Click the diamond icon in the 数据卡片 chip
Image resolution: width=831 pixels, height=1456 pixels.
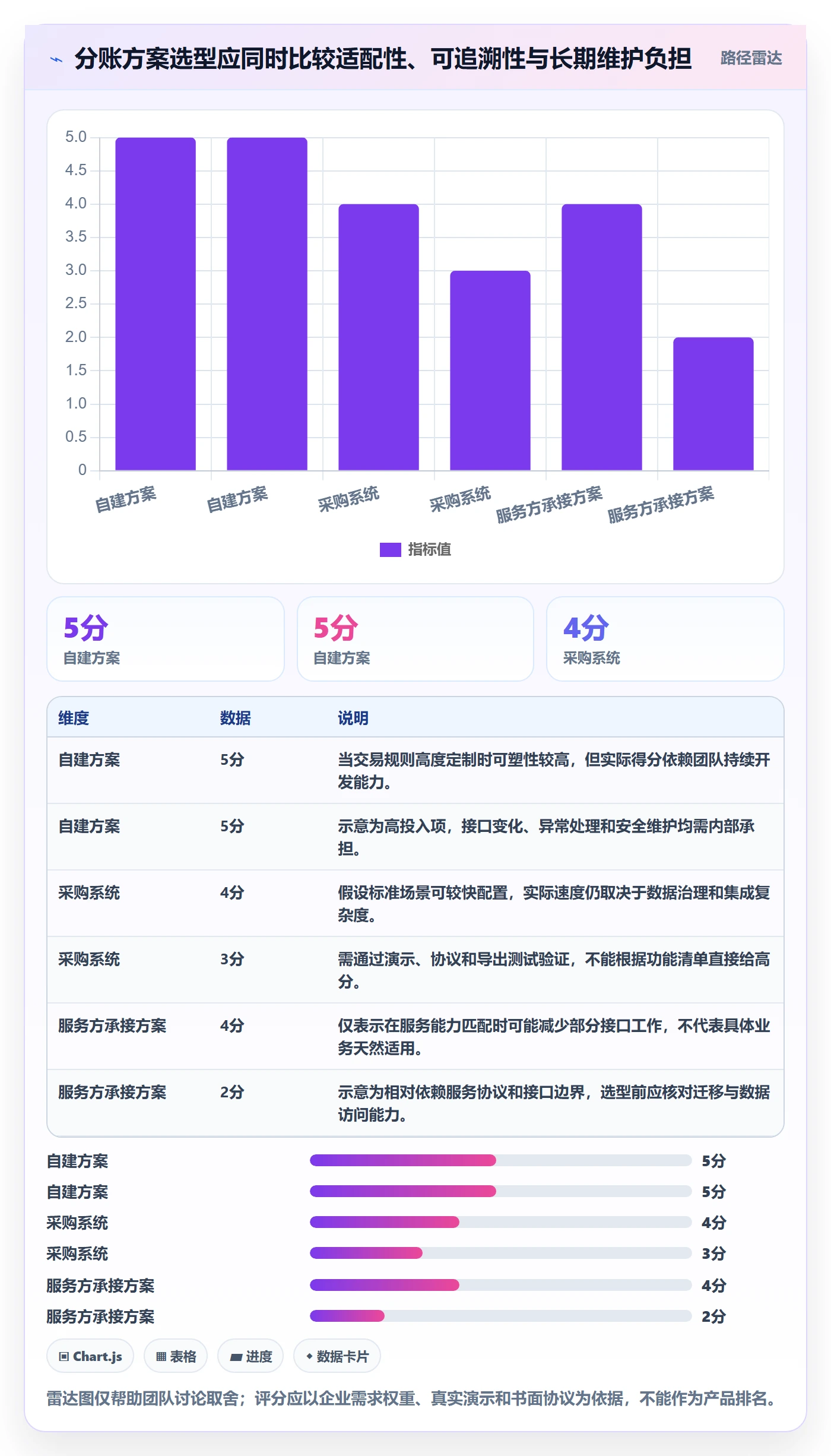pos(309,1356)
